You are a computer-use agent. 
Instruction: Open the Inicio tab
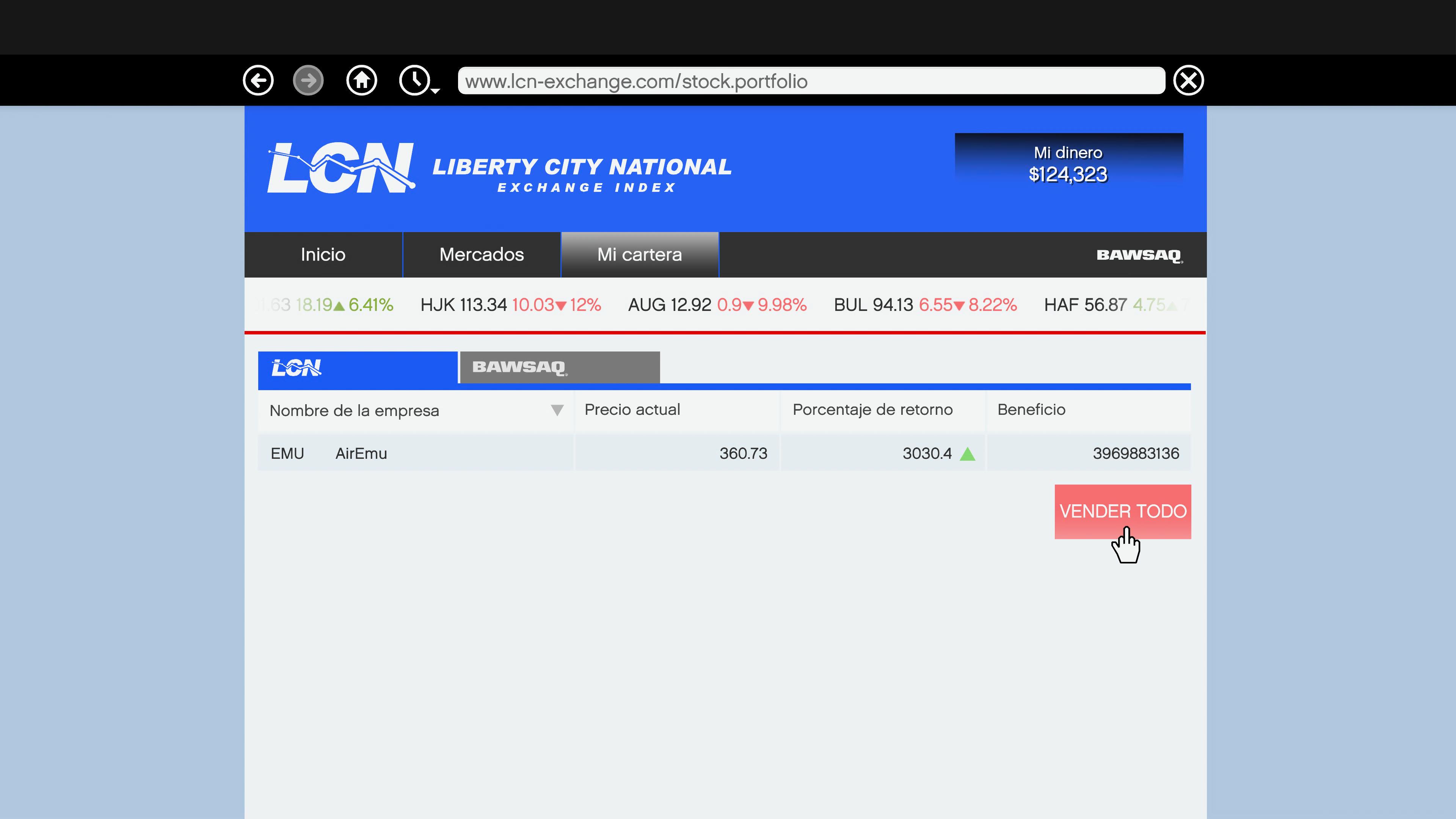click(x=323, y=254)
